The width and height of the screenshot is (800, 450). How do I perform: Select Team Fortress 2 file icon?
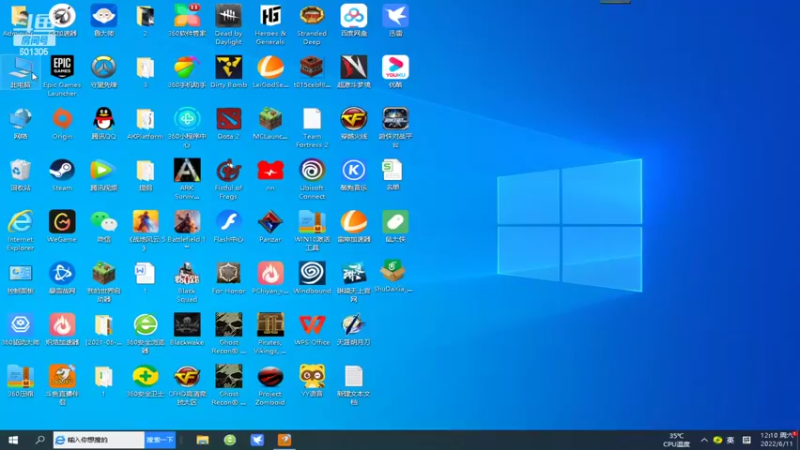(312, 119)
